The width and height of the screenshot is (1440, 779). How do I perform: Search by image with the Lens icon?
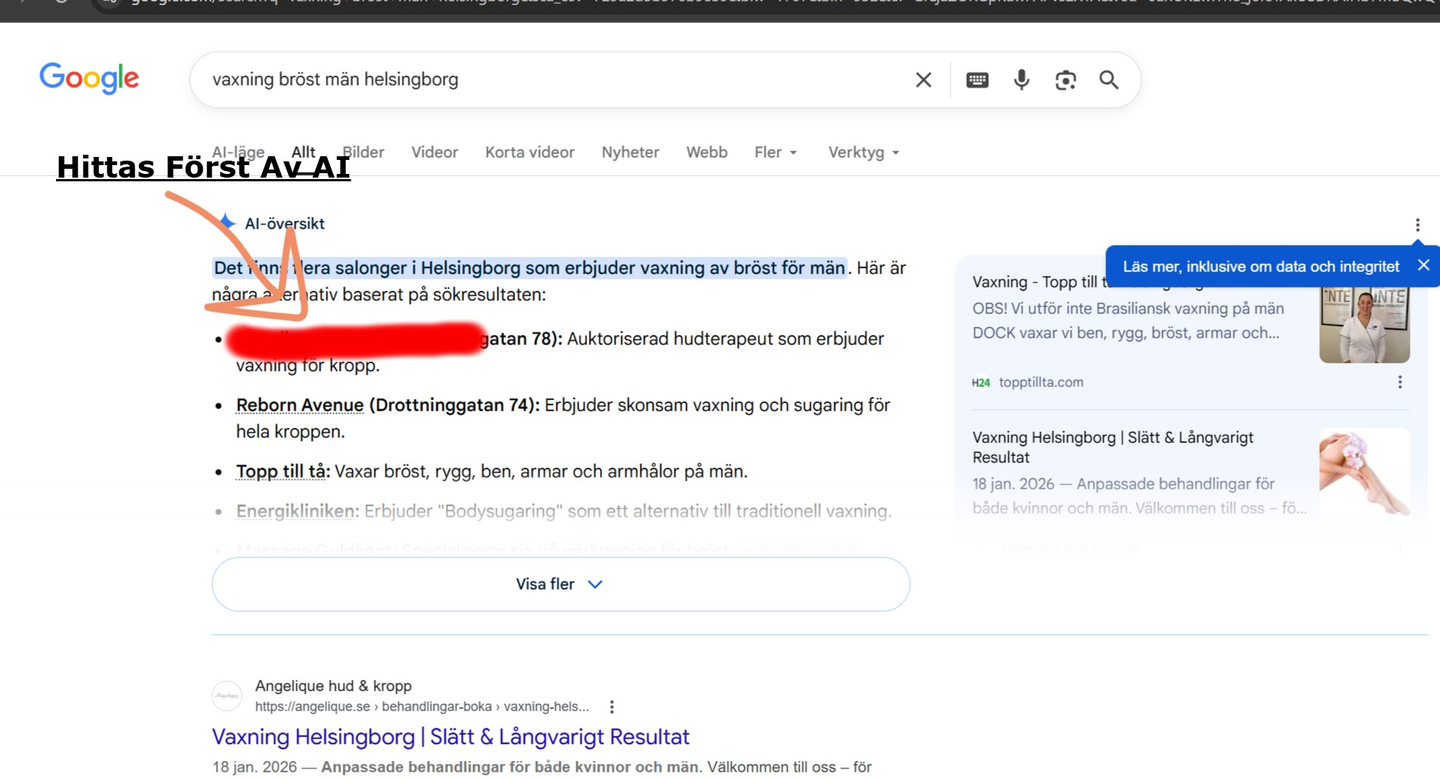1065,80
